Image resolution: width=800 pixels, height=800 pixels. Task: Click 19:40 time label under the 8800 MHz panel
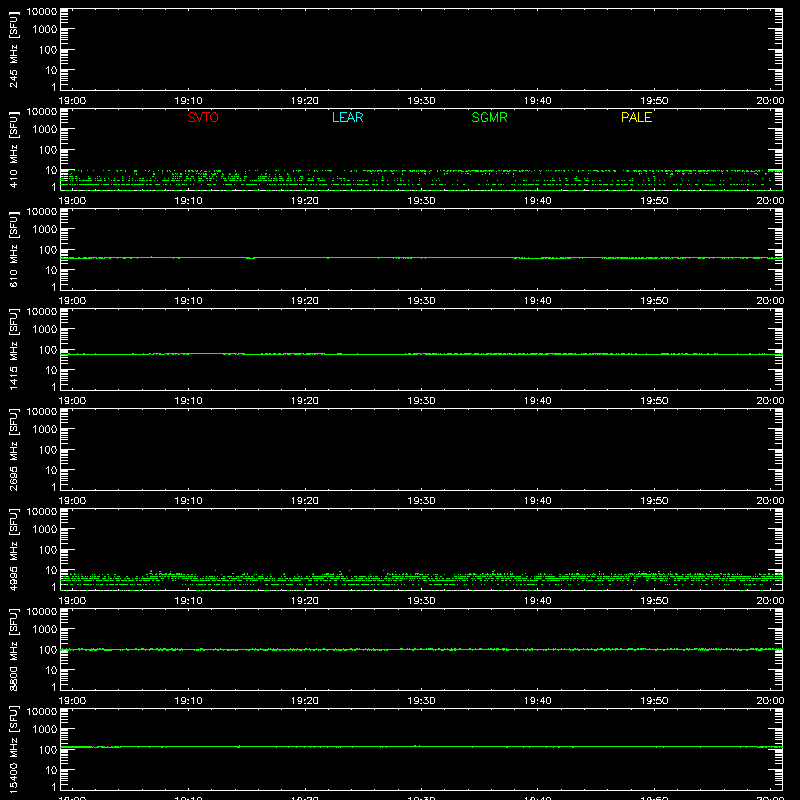tap(538, 701)
